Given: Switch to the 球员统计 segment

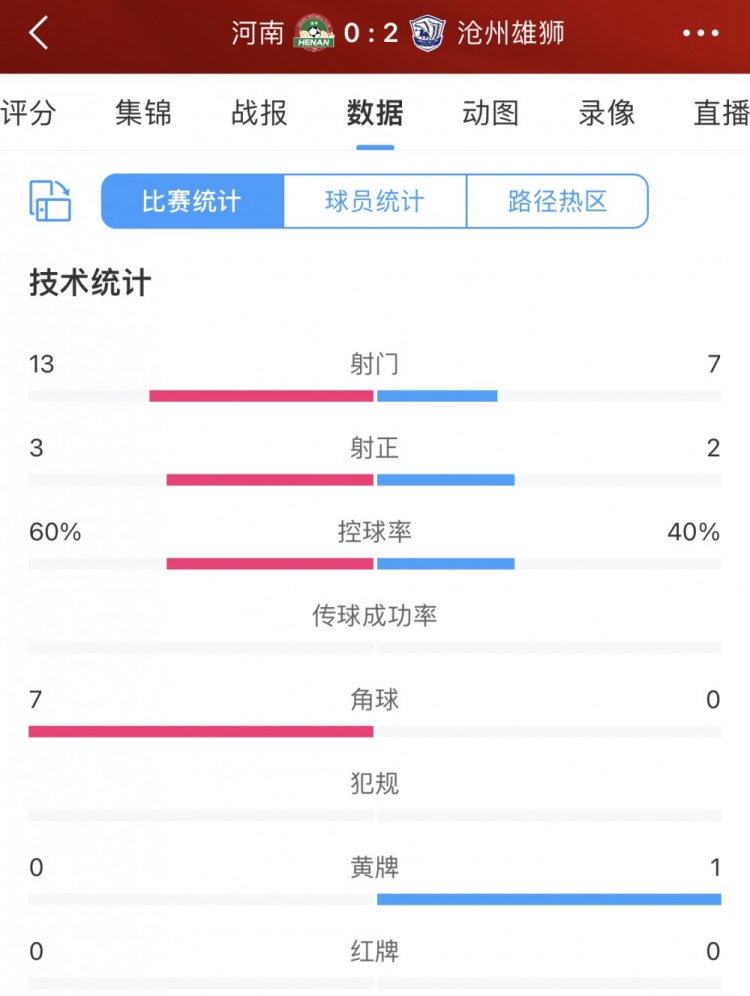Looking at the screenshot, I should tap(375, 201).
